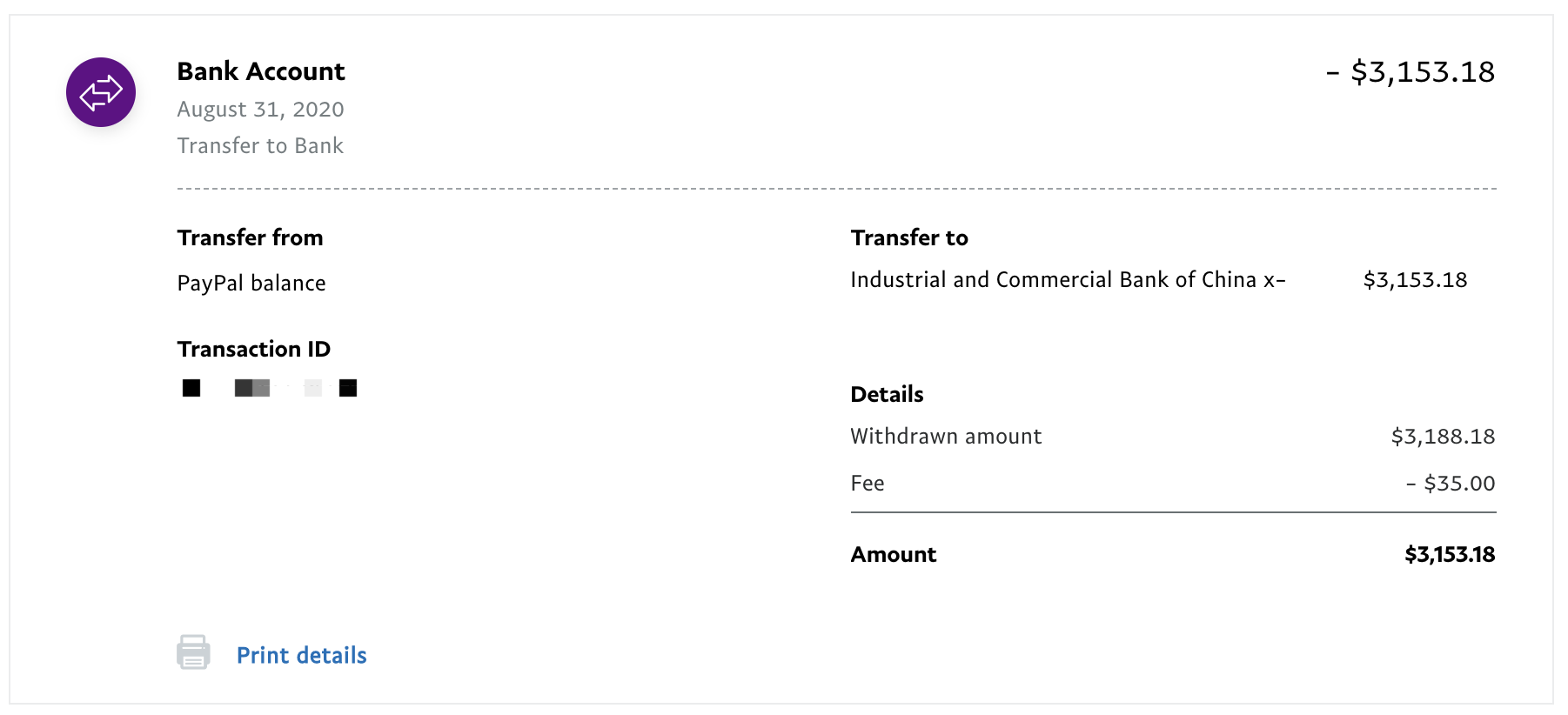Select the Bank Account heading
This screenshot has height=715, width=1568.
261,71
